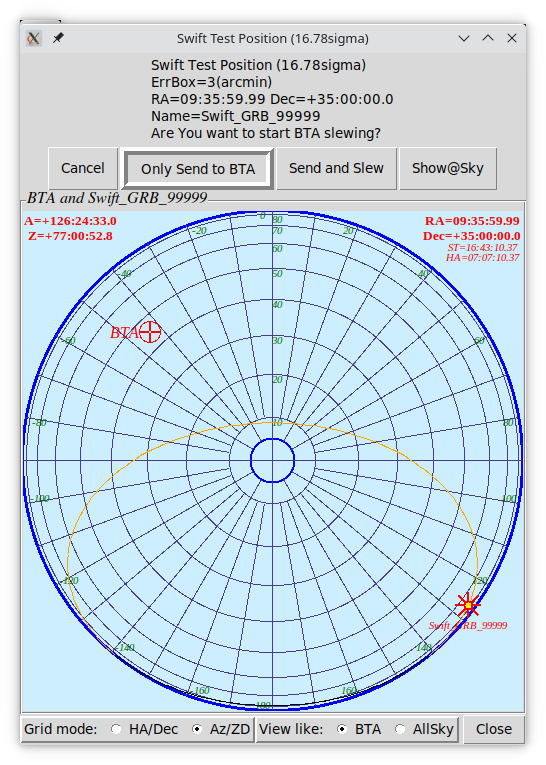Click the red RA=09:35:59.99 label on map
Image resolution: width=546 pixels, height=765 pixels.
coord(472,221)
